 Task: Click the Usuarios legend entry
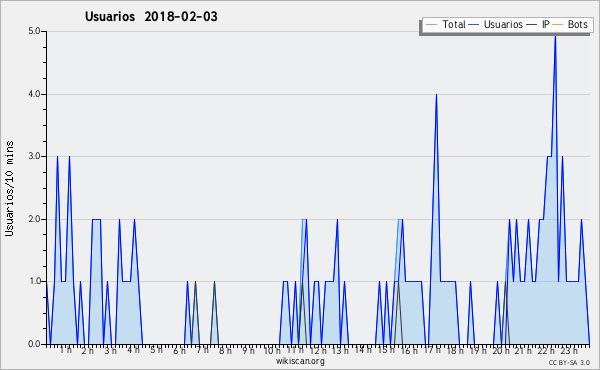[x=496, y=24]
